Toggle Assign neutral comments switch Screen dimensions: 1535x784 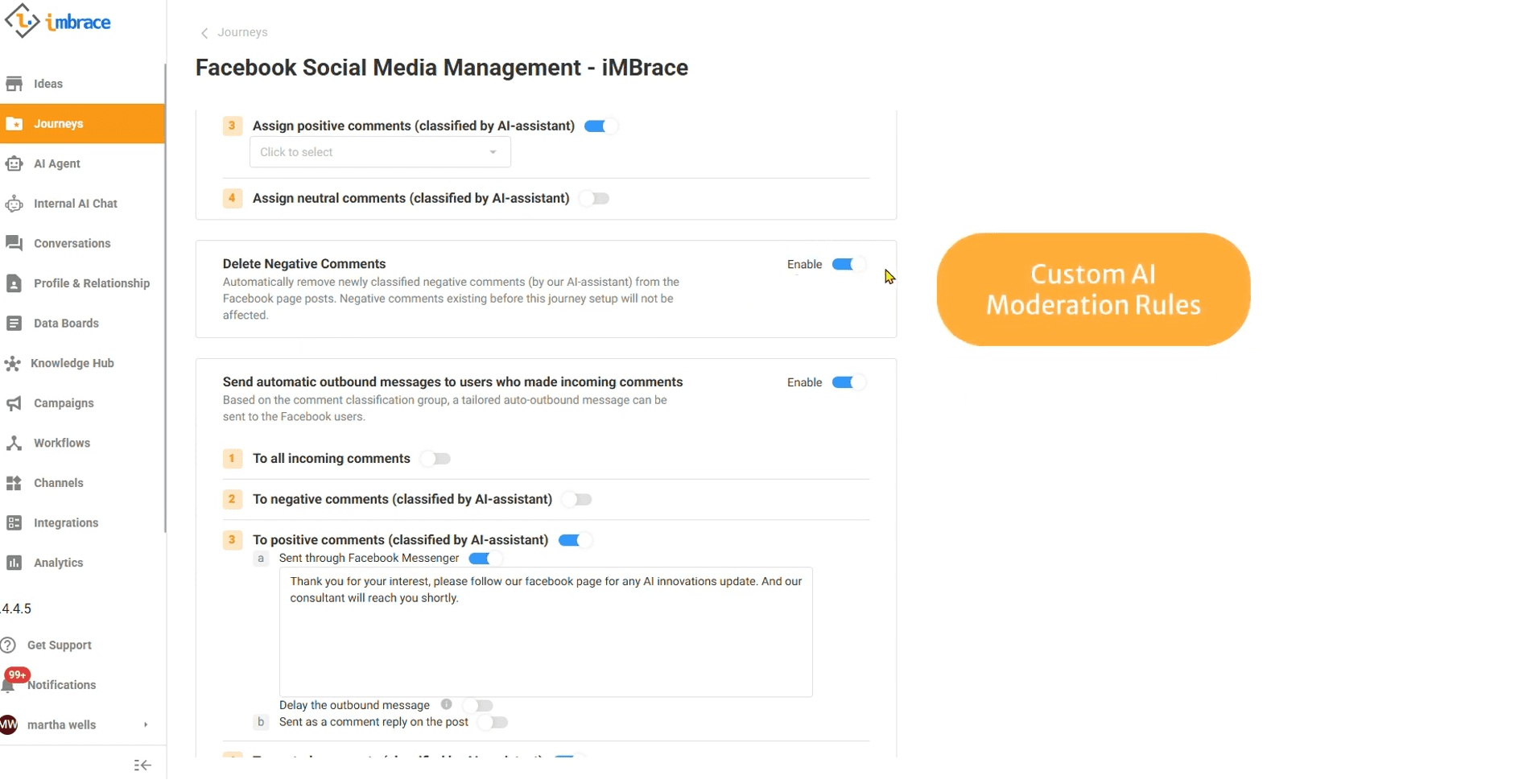(595, 199)
